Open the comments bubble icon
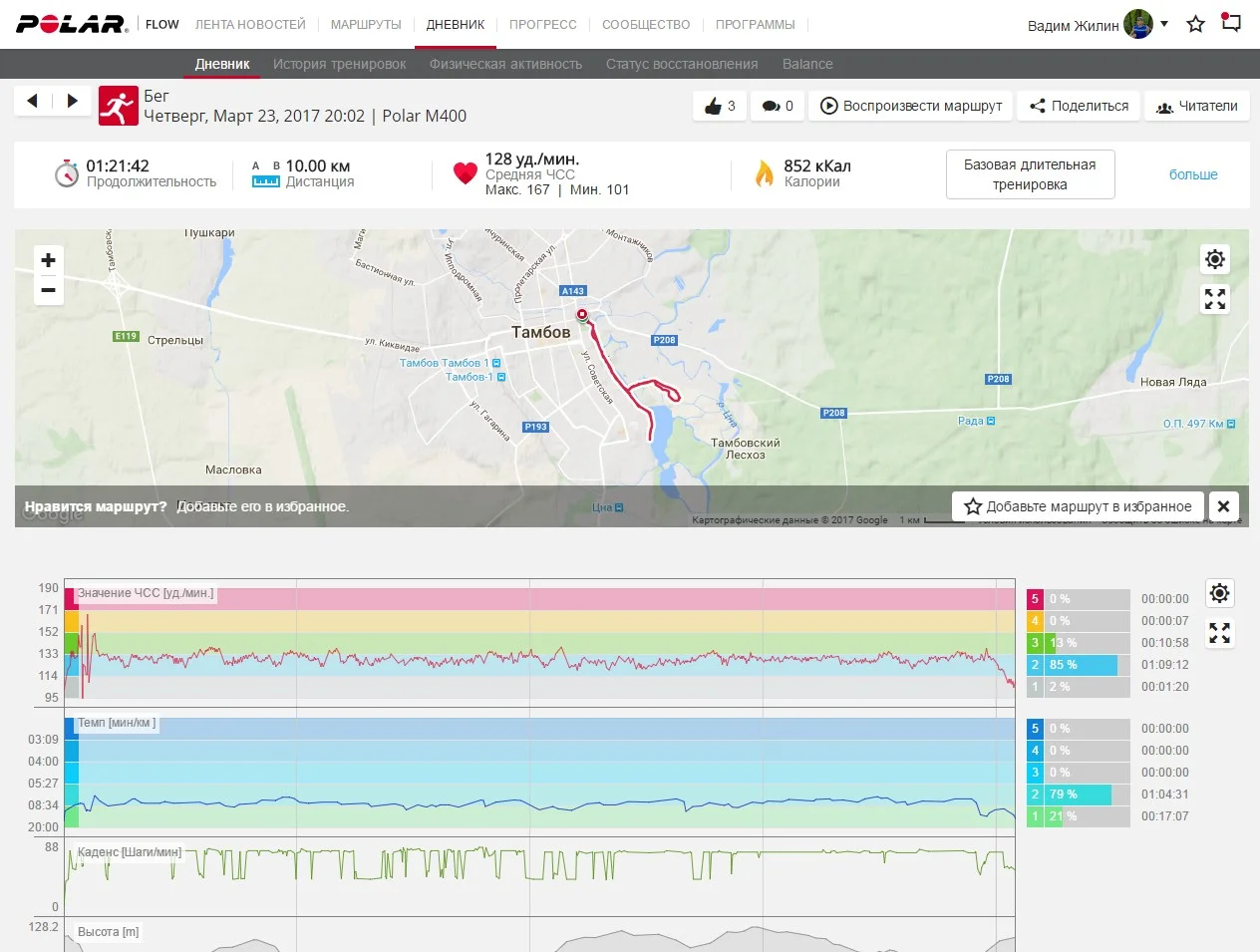 [777, 106]
